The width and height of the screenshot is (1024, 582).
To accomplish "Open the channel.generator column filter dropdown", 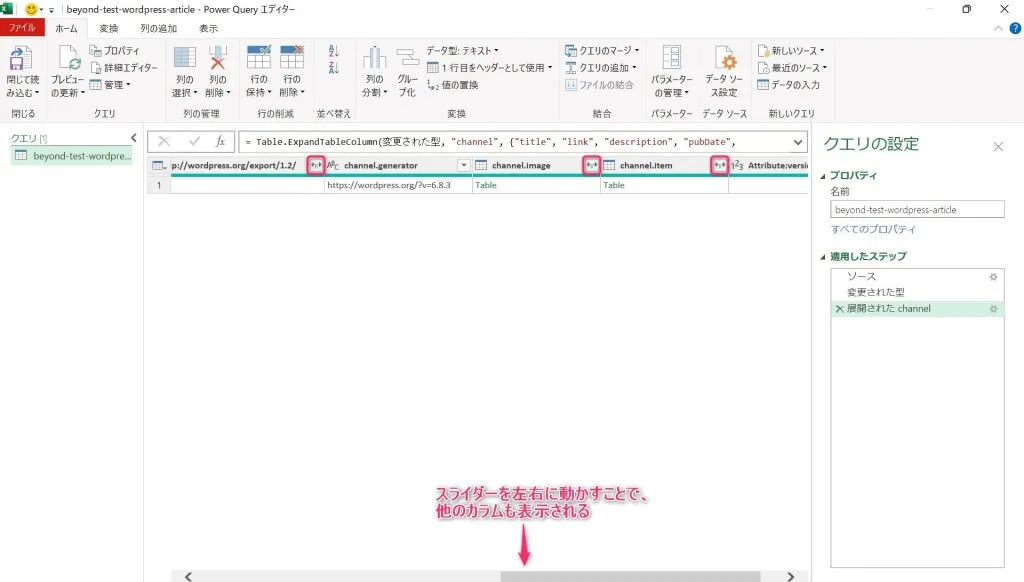I will (463, 165).
